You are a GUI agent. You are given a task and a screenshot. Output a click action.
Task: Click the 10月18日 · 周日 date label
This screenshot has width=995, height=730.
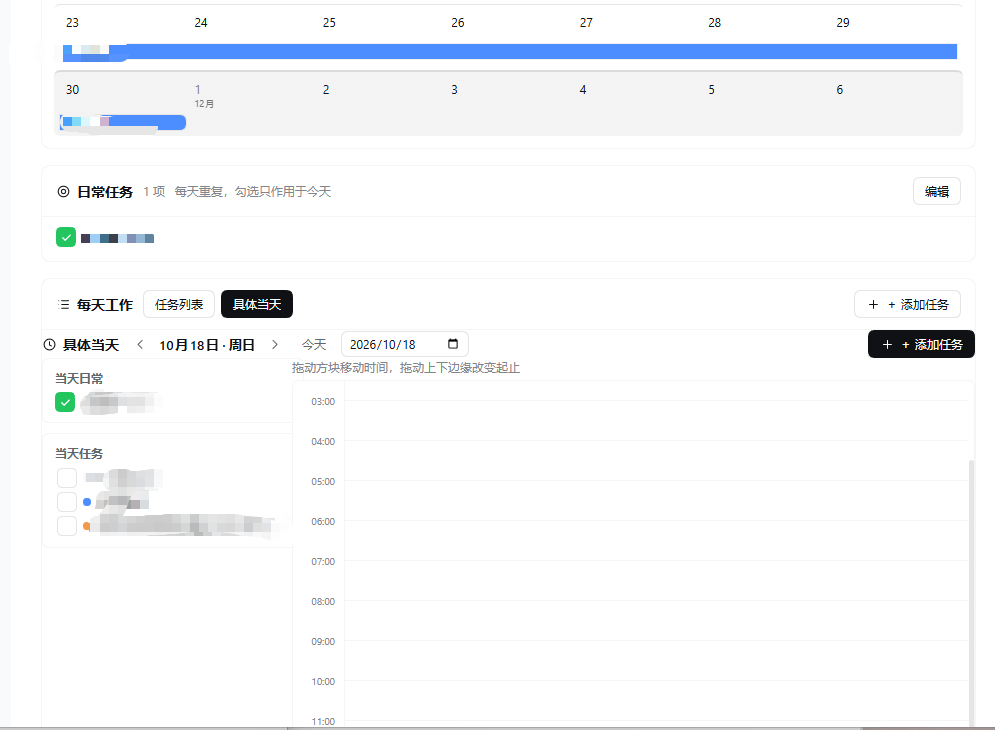pos(207,345)
